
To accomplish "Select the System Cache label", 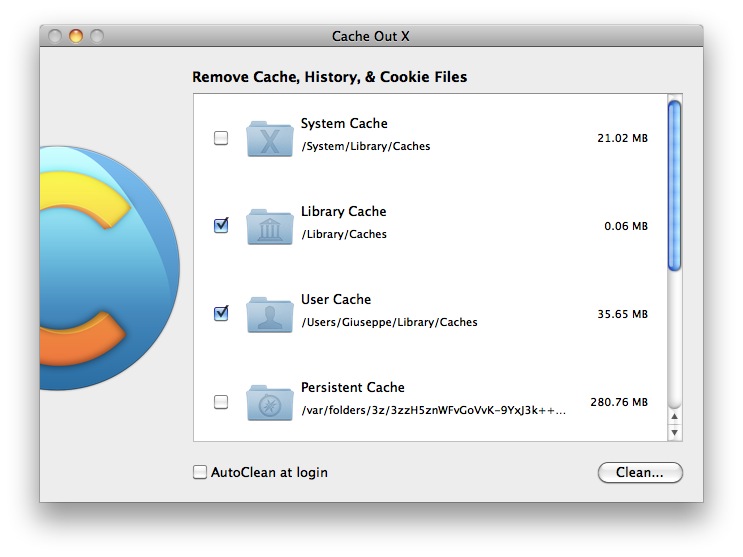I will [x=344, y=123].
